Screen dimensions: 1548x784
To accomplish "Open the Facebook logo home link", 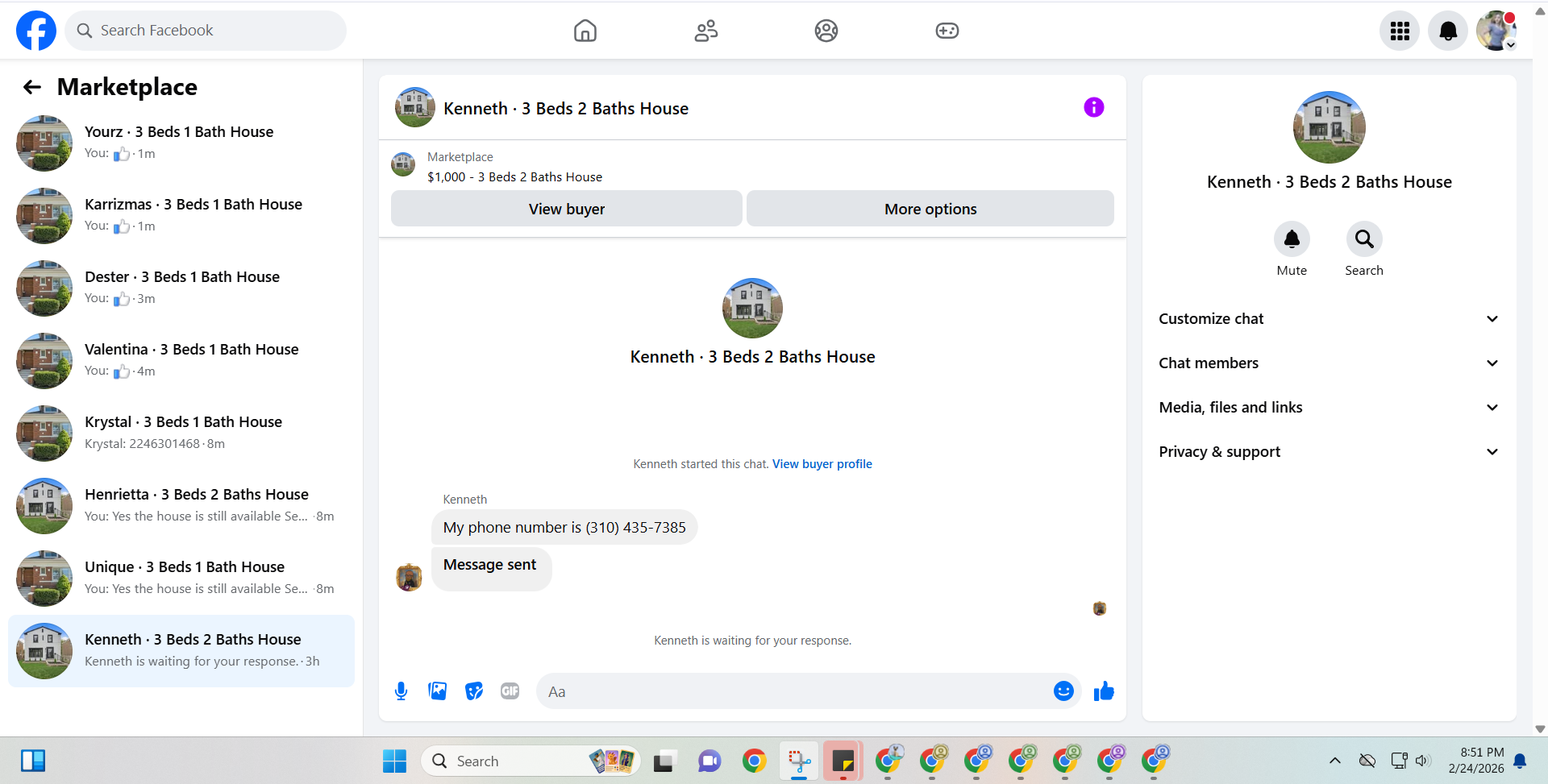I will 36,31.
